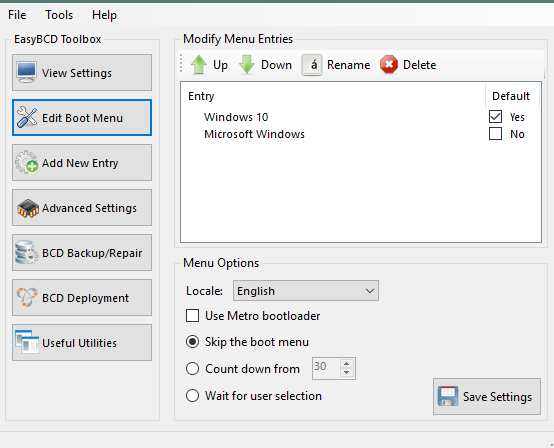This screenshot has width=554, height=448.
Task: Open View Settings via monitor icon
Action: point(26,72)
